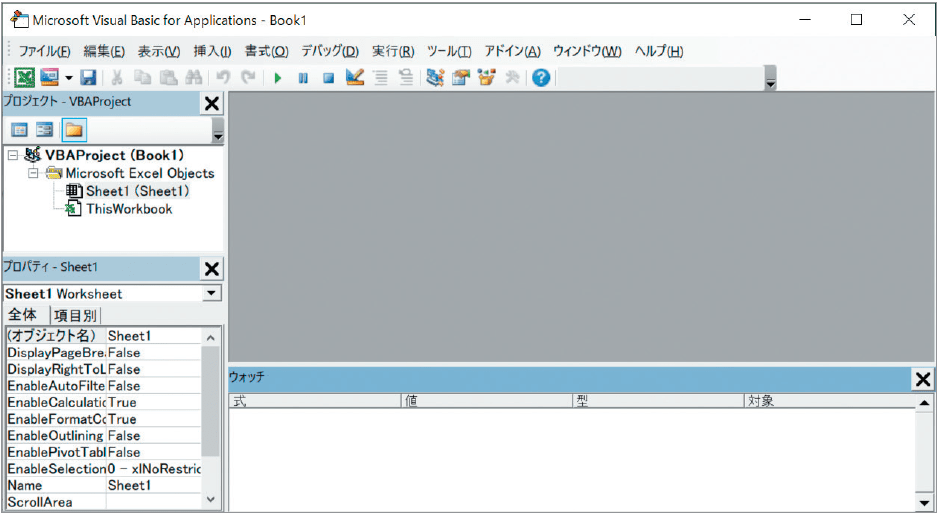The image size is (939, 515).
Task: Open the ウィンドウ(W) menu
Action: point(587,52)
